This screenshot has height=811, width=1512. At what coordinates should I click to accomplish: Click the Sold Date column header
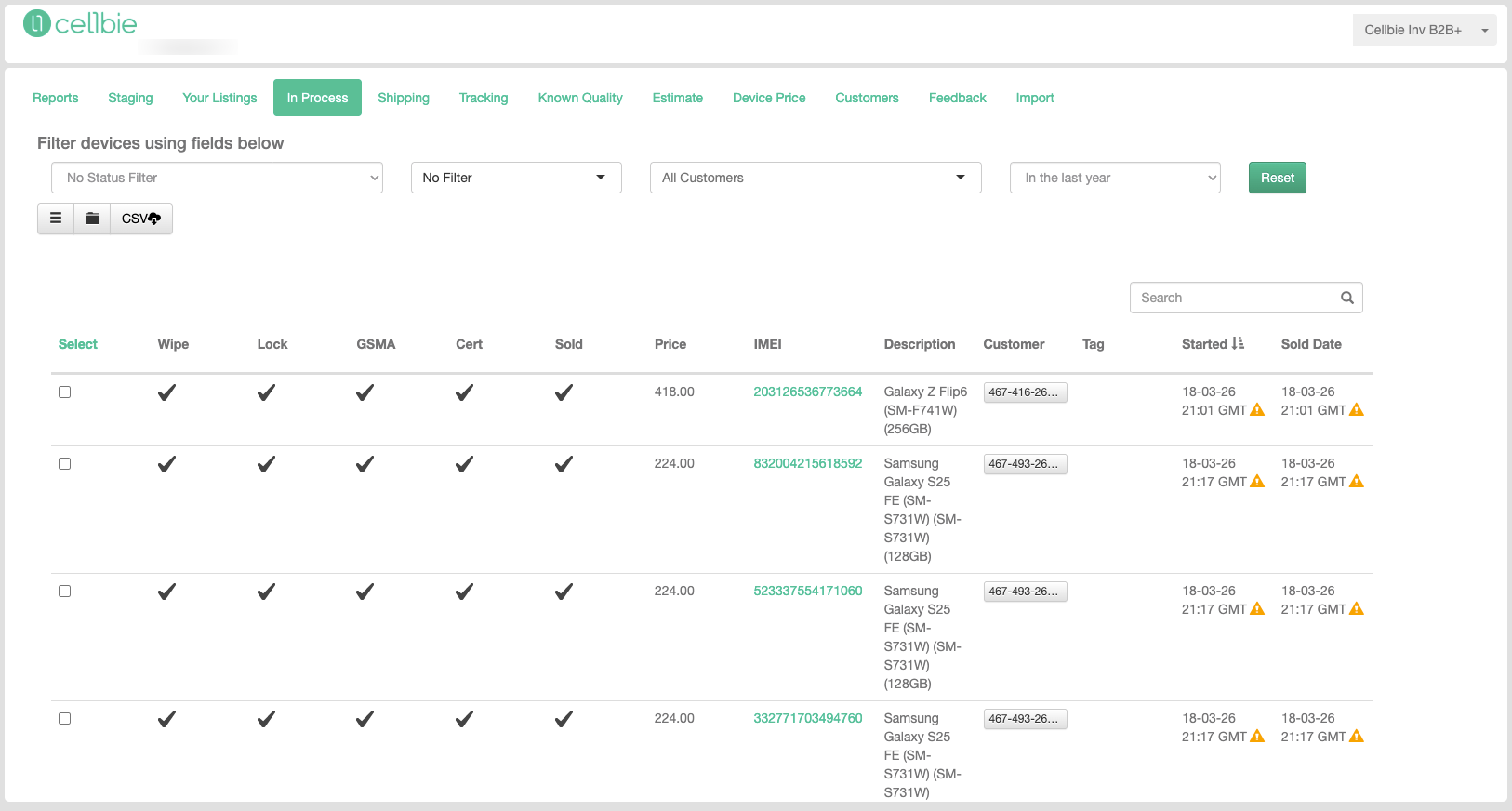tap(1311, 344)
